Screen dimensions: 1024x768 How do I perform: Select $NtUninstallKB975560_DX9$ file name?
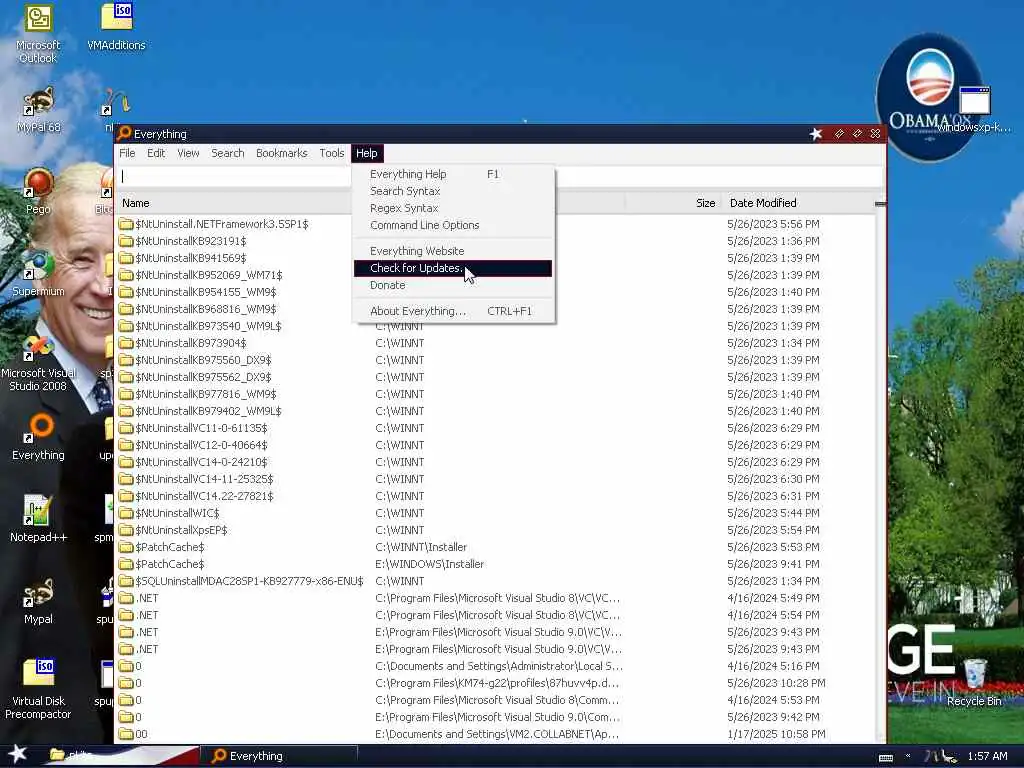(x=203, y=360)
